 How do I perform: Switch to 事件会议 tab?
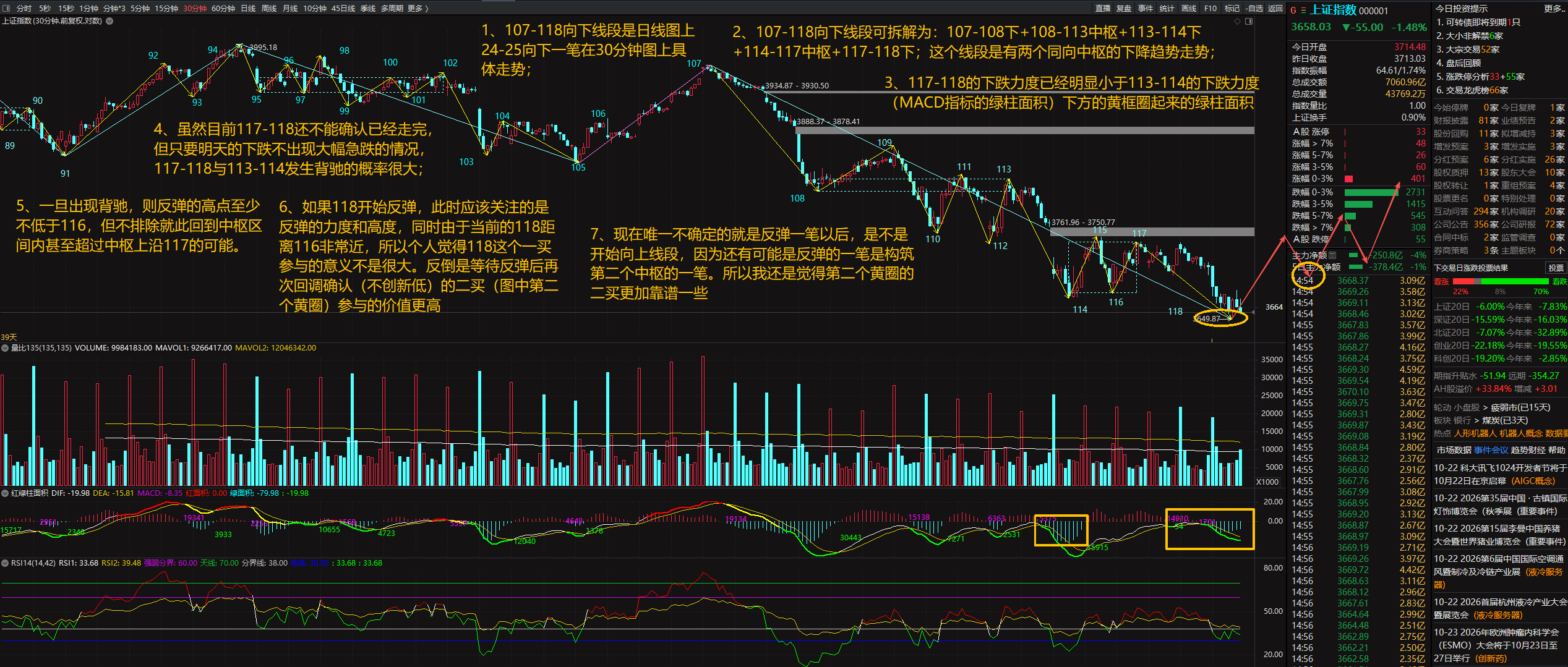(x=1491, y=450)
